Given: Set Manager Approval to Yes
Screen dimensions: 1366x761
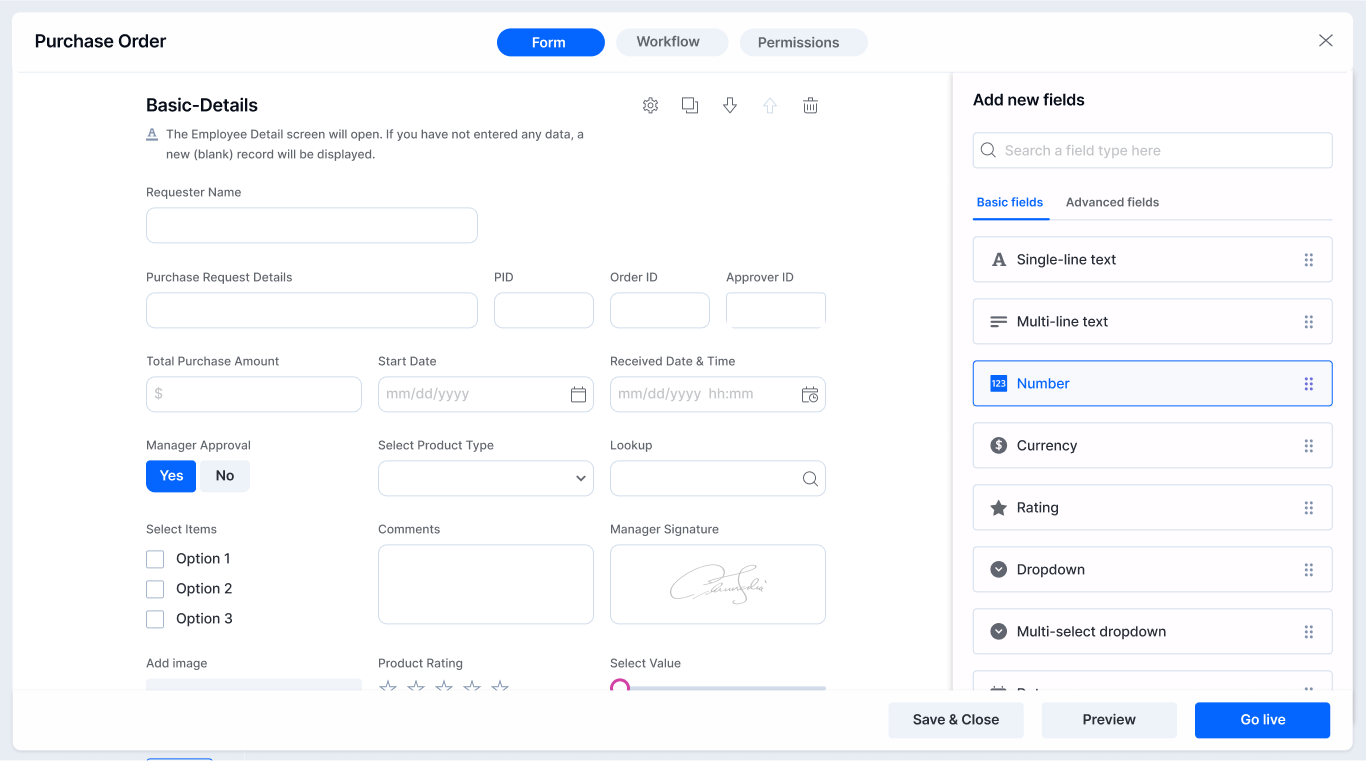Looking at the screenshot, I should (x=171, y=476).
